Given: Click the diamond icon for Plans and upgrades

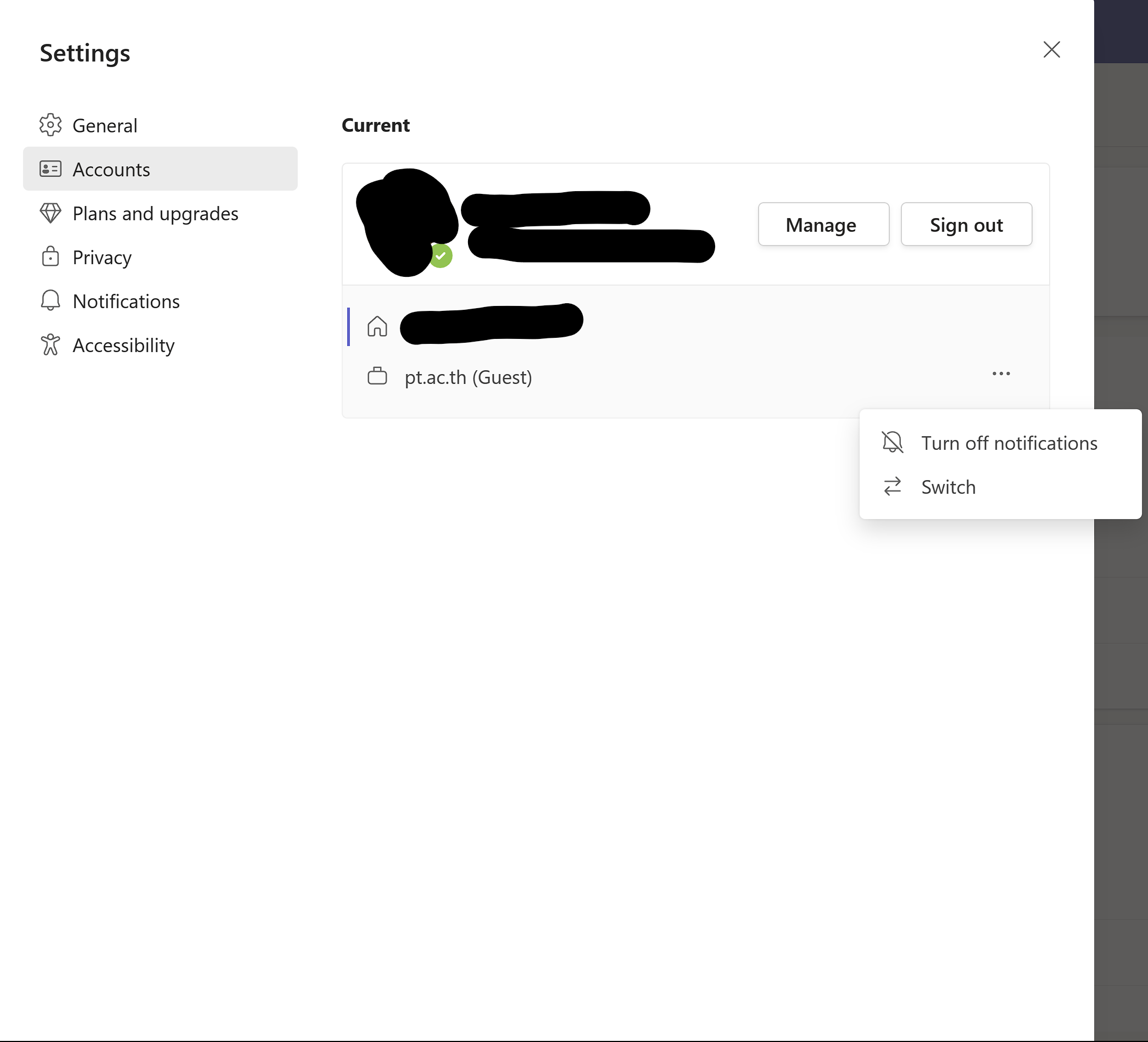Looking at the screenshot, I should [x=50, y=213].
